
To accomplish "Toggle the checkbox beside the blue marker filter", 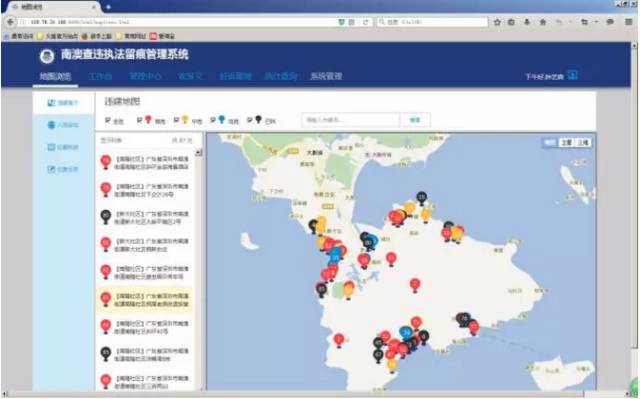I will click(x=213, y=120).
